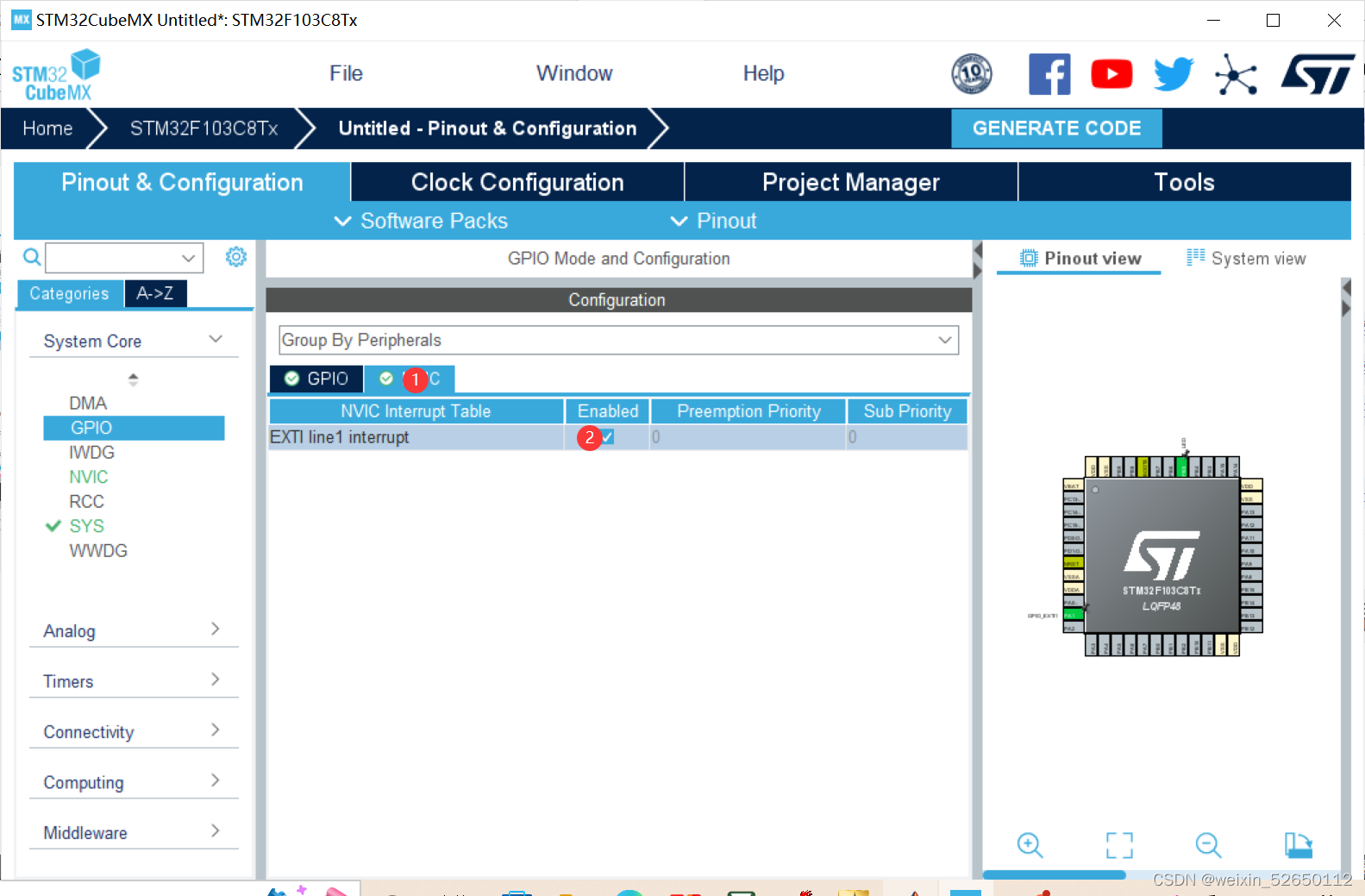Open the peripheral search dropdown
The image size is (1365, 896).
click(188, 258)
